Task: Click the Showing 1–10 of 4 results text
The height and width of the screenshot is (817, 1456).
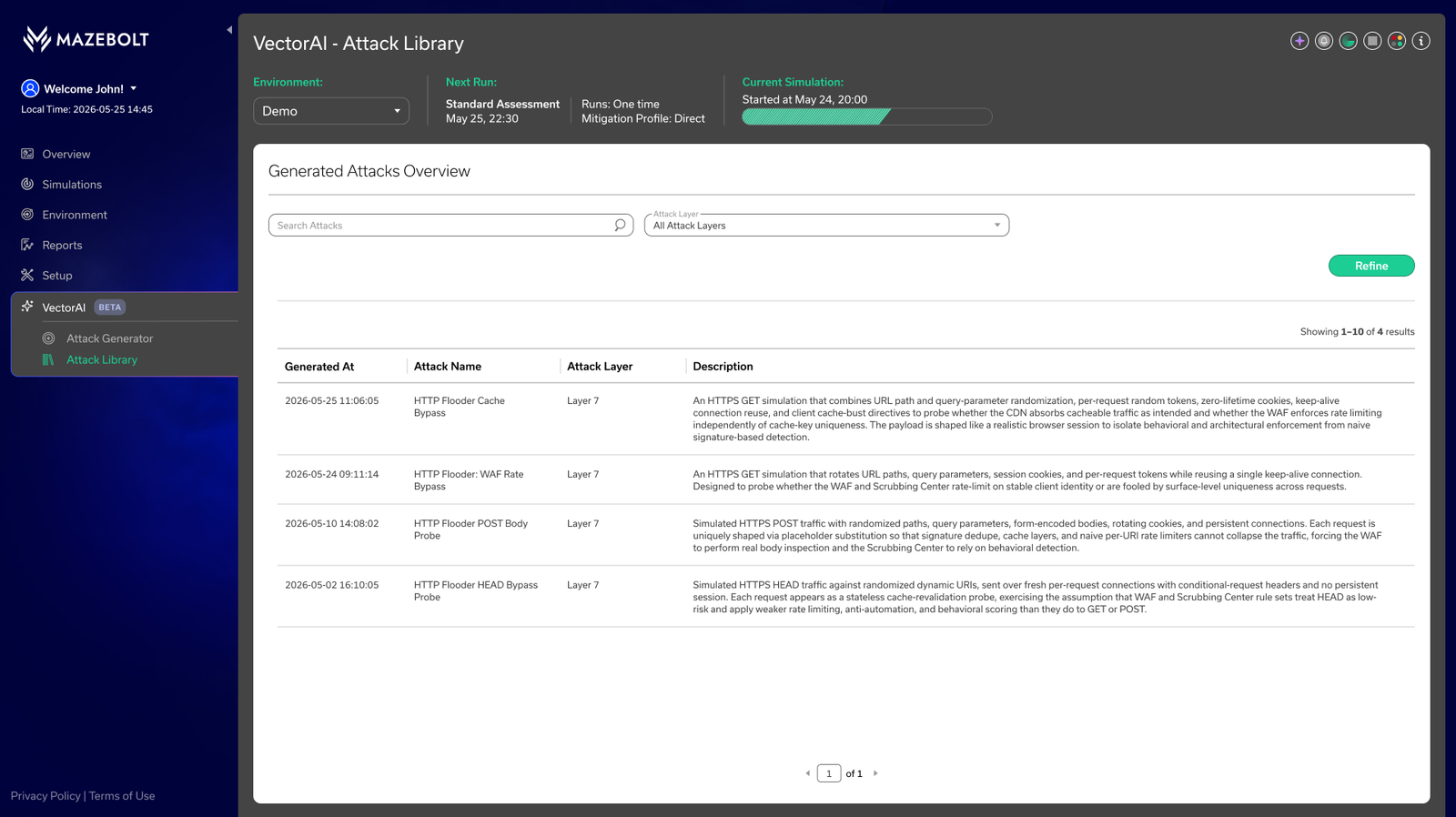Action: click(x=1357, y=332)
